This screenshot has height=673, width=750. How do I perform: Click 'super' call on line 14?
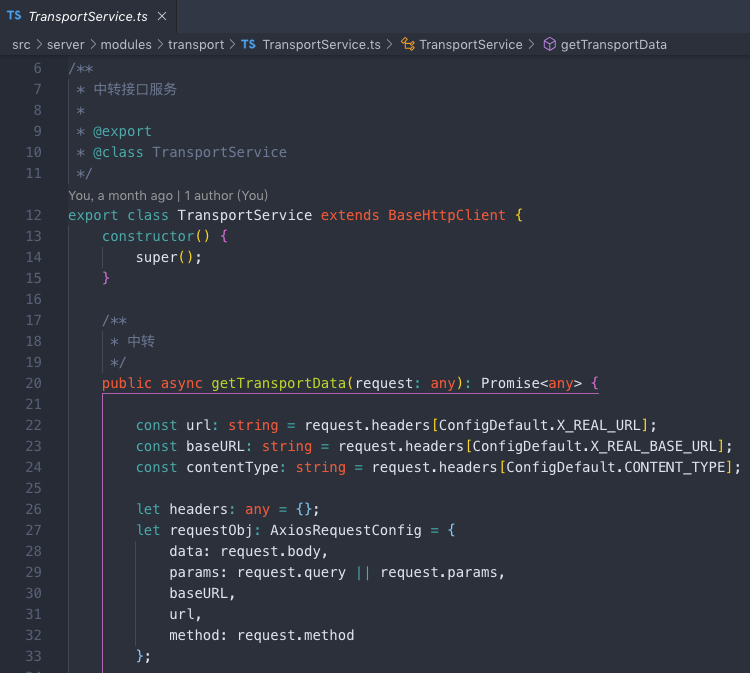tap(156, 257)
